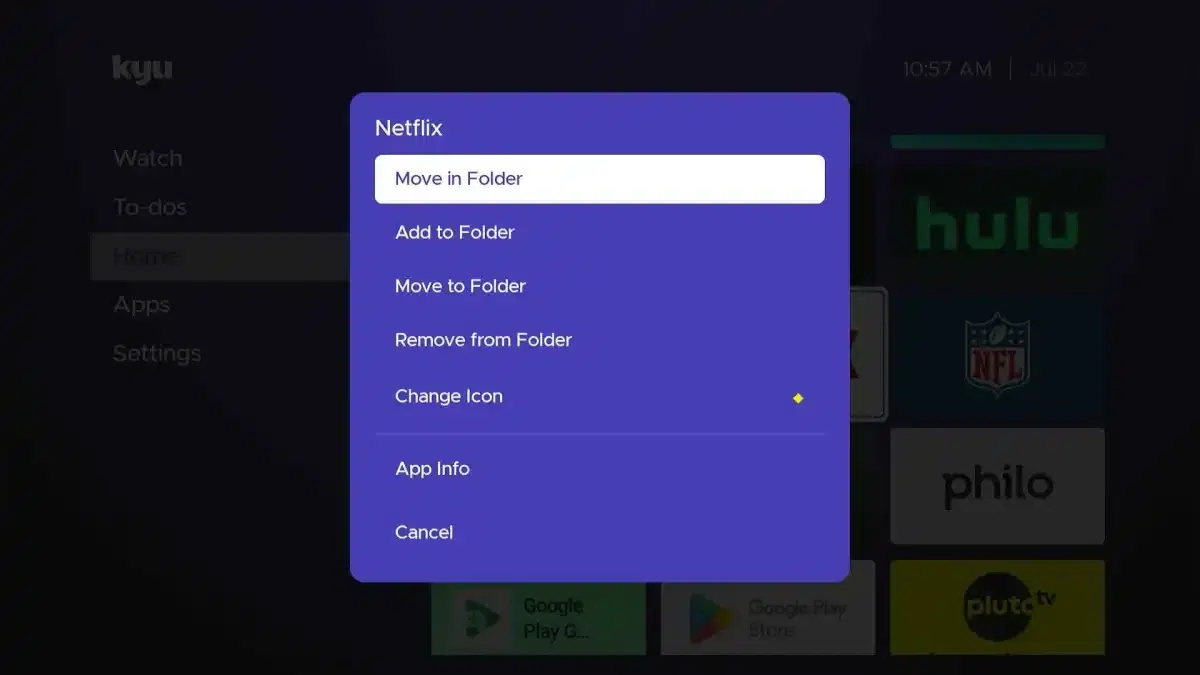Click the 10:57 AM clock
The height and width of the screenshot is (675, 1200).
pyautogui.click(x=947, y=69)
